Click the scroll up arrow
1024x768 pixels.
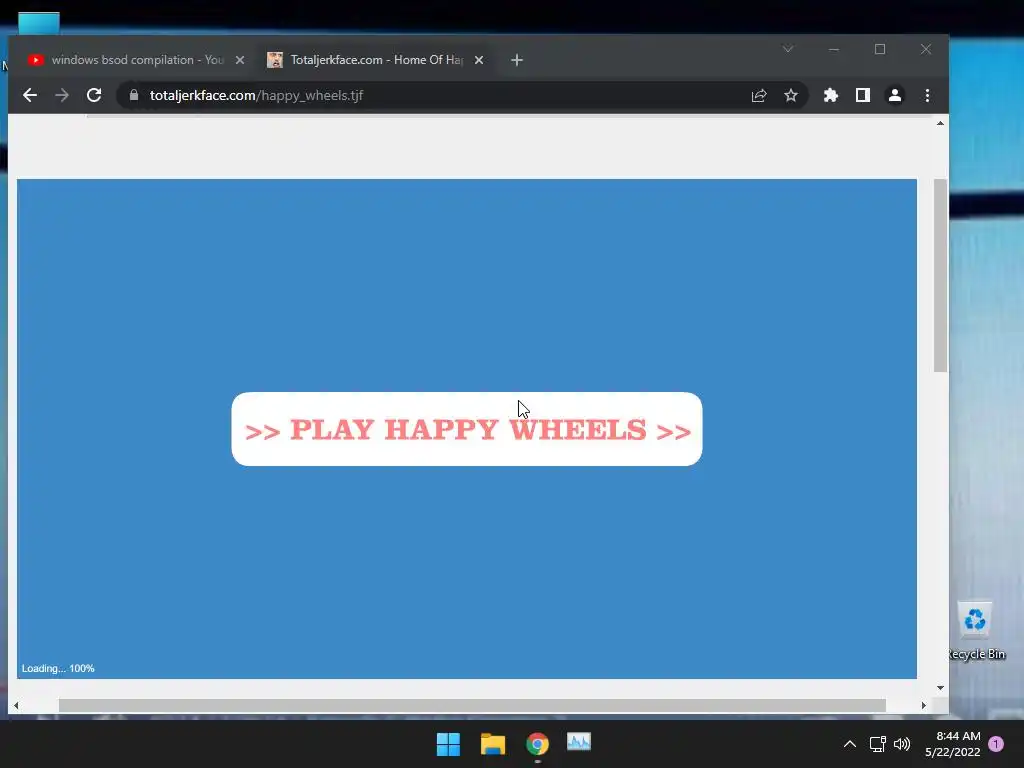click(940, 123)
